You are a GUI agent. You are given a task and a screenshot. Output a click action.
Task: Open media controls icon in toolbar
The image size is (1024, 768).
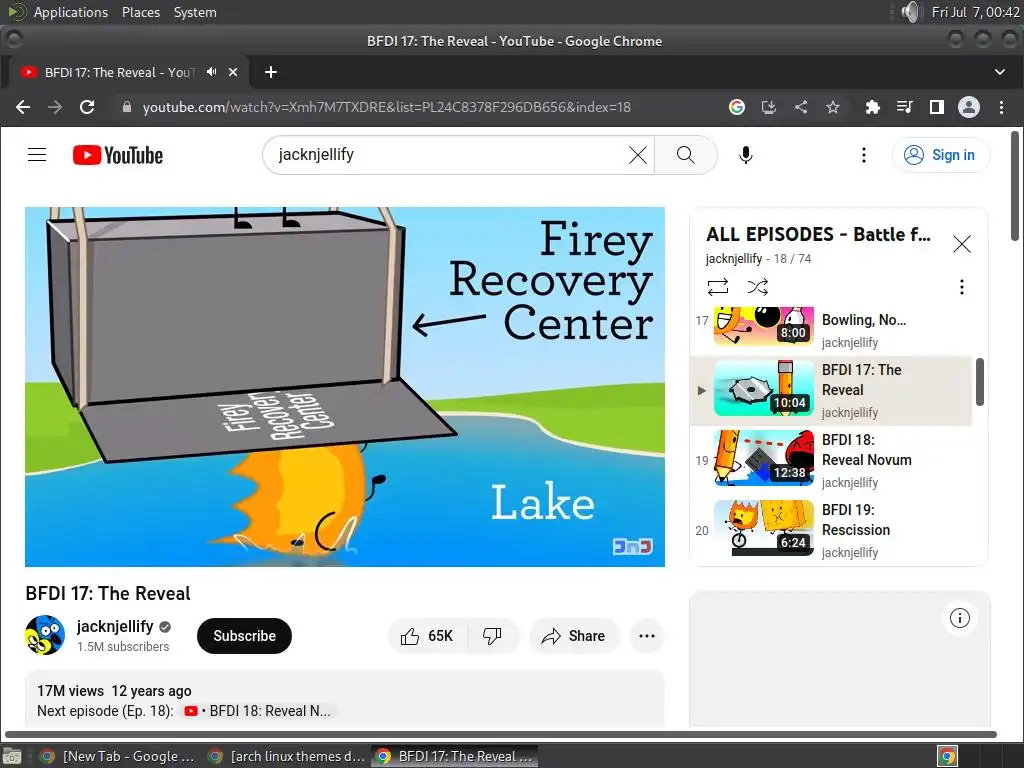tap(904, 107)
